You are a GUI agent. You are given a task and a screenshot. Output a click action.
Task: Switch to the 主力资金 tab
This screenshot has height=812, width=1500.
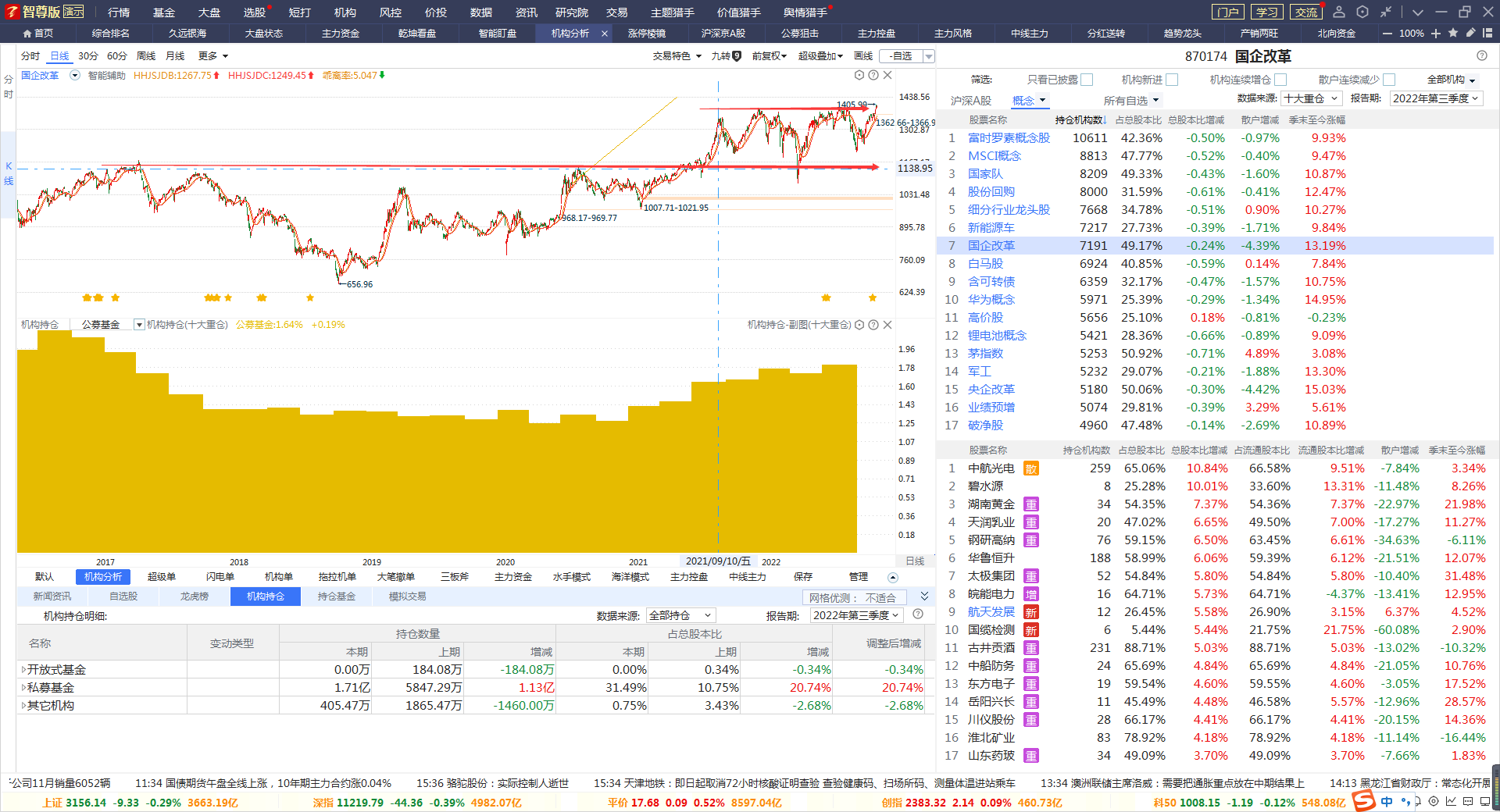[x=341, y=34]
